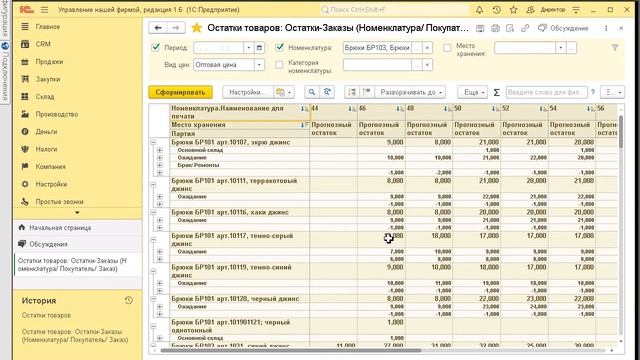This screenshot has width=640, height=360.
Task: Open the Вид цен dropdown arrow
Action: (x=259, y=65)
